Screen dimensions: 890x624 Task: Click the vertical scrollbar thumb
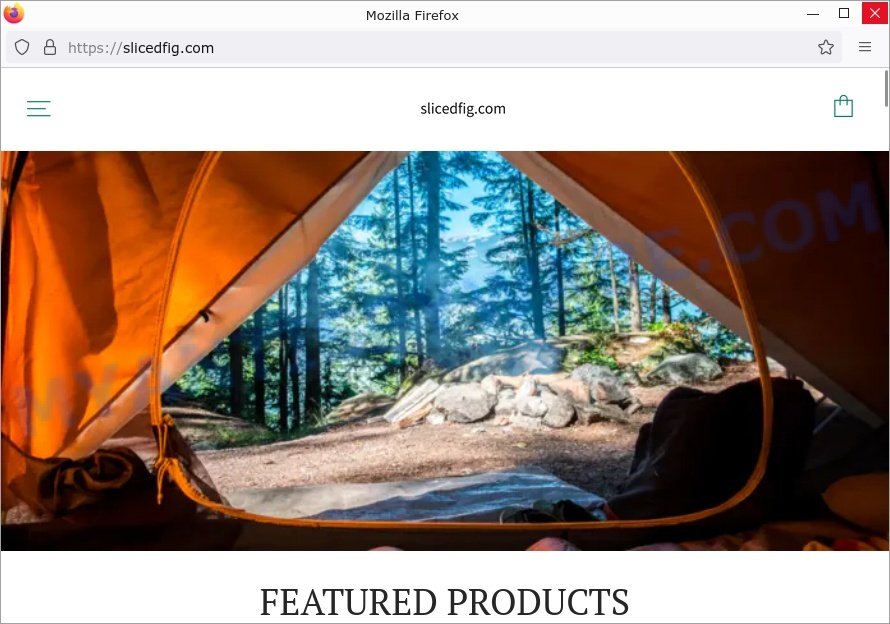click(886, 88)
